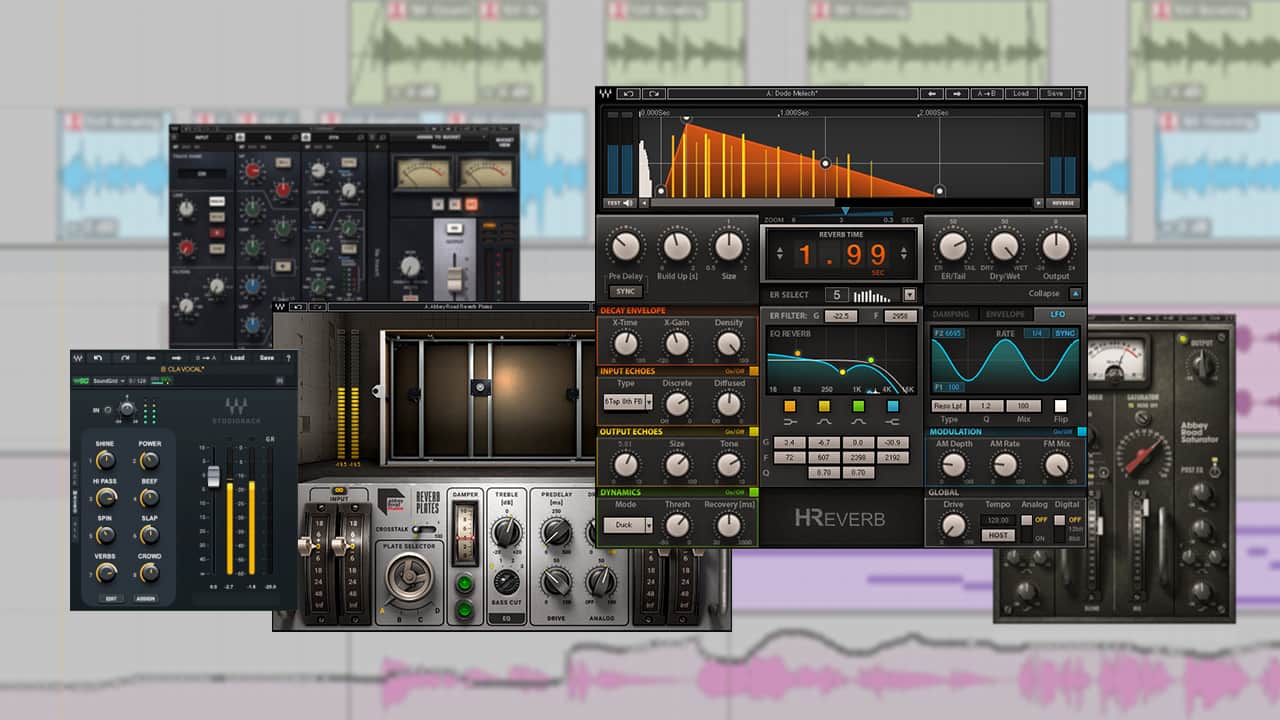The width and height of the screenshot is (1280, 720).
Task: Click the A→B copy button in H-Reverb
Action: tap(987, 93)
